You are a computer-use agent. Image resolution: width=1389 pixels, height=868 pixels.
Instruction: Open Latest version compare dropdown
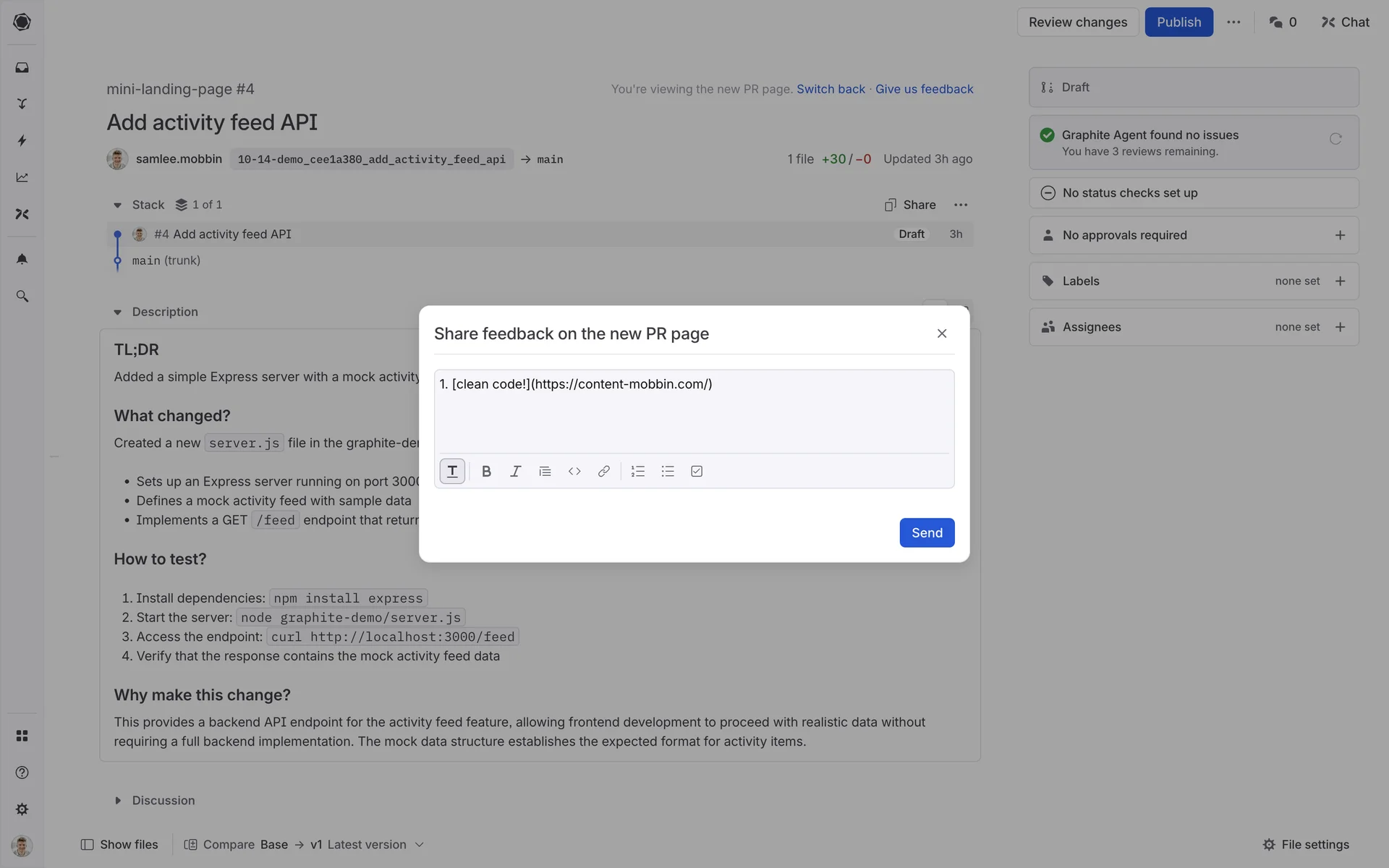coord(375,844)
